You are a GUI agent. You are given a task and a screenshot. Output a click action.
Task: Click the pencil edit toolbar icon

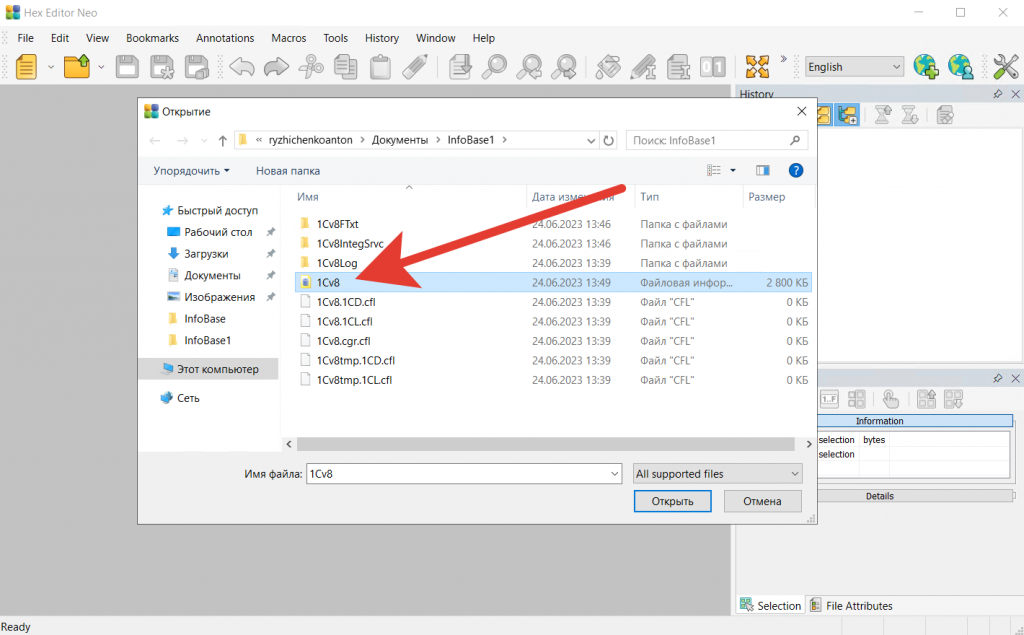(x=415, y=67)
